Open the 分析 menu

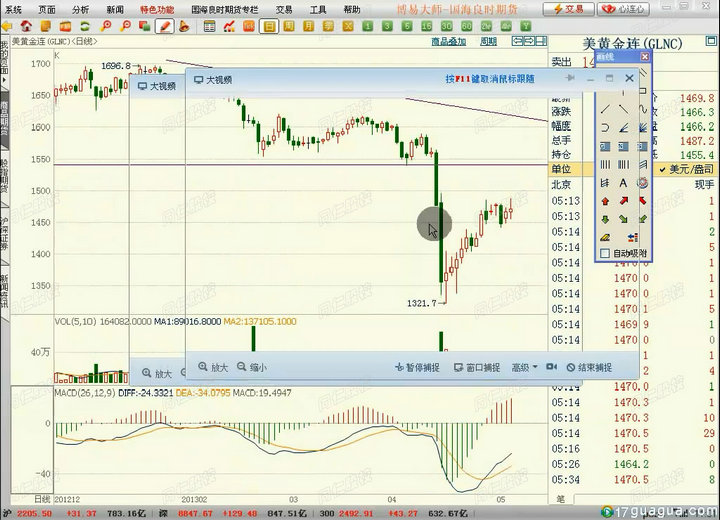click(x=80, y=8)
